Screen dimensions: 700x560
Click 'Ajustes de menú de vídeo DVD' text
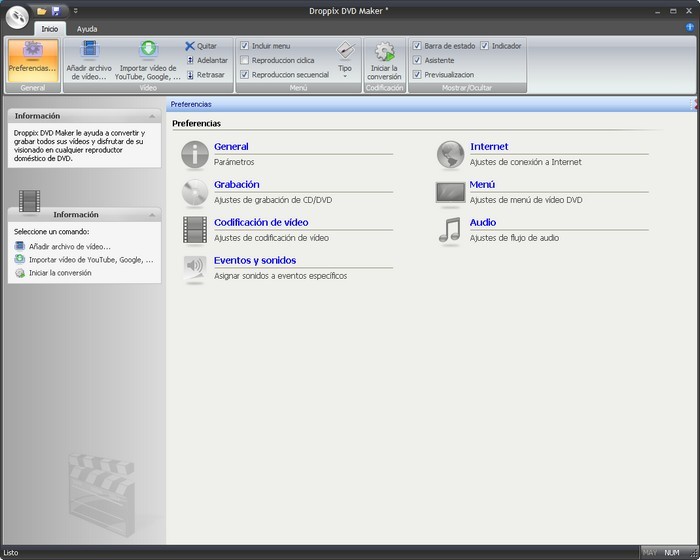(x=526, y=200)
